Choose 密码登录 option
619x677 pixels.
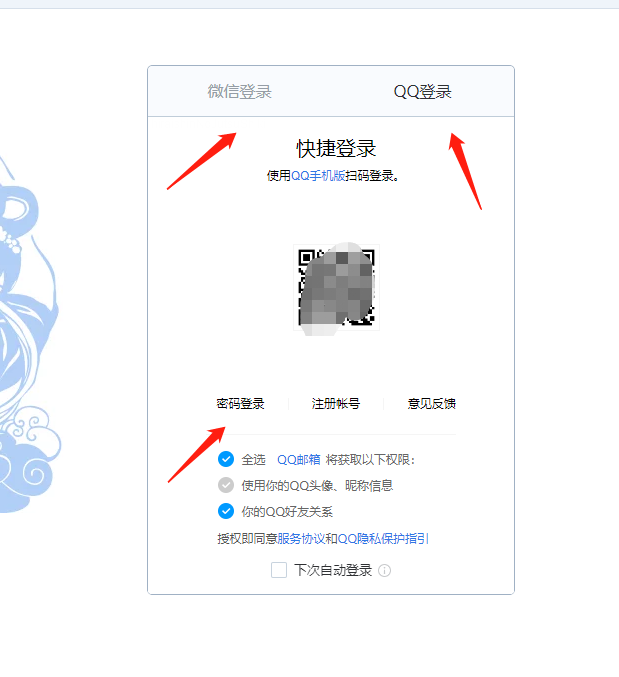(240, 404)
